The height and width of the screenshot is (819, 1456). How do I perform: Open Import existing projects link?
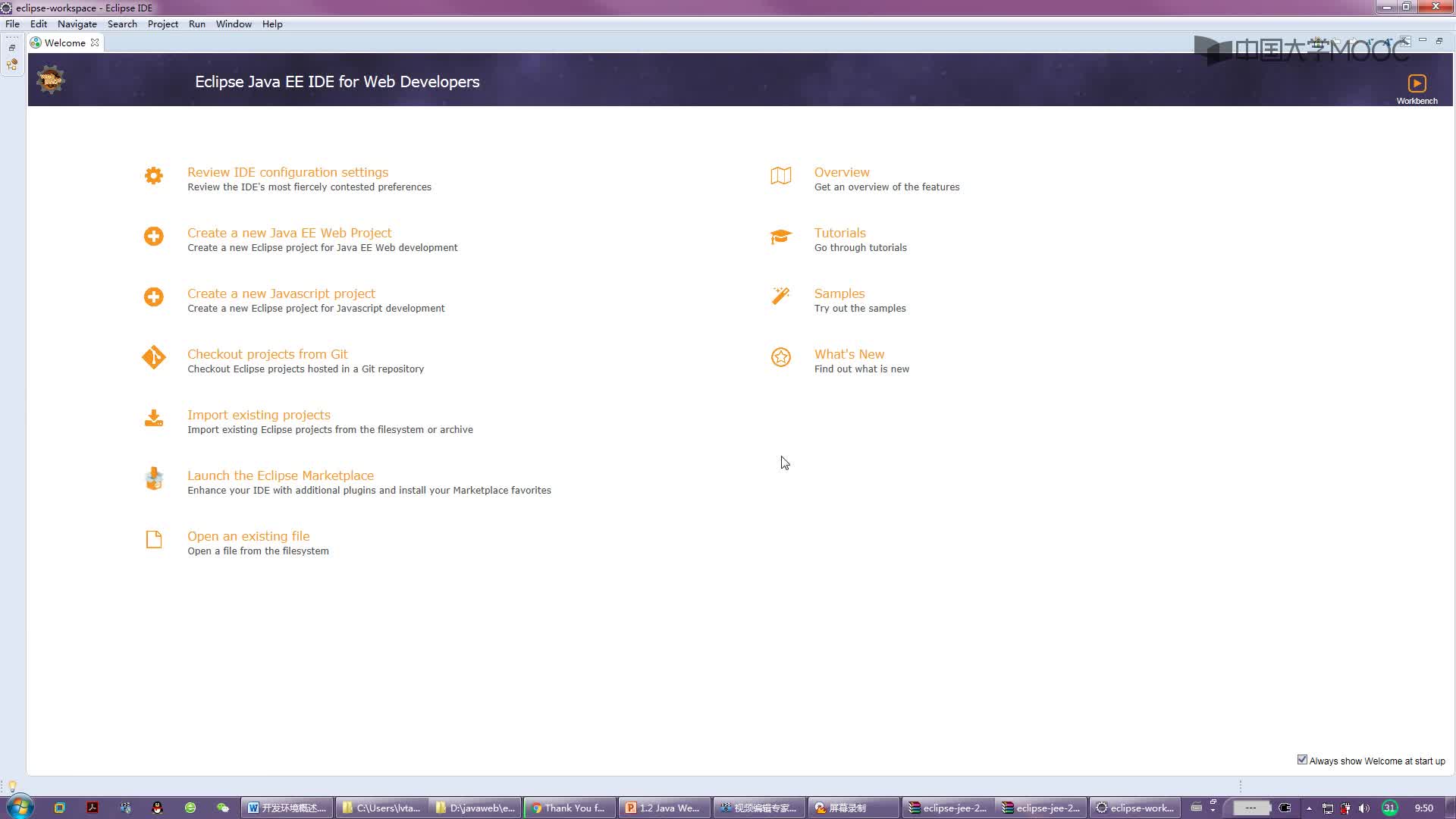259,415
